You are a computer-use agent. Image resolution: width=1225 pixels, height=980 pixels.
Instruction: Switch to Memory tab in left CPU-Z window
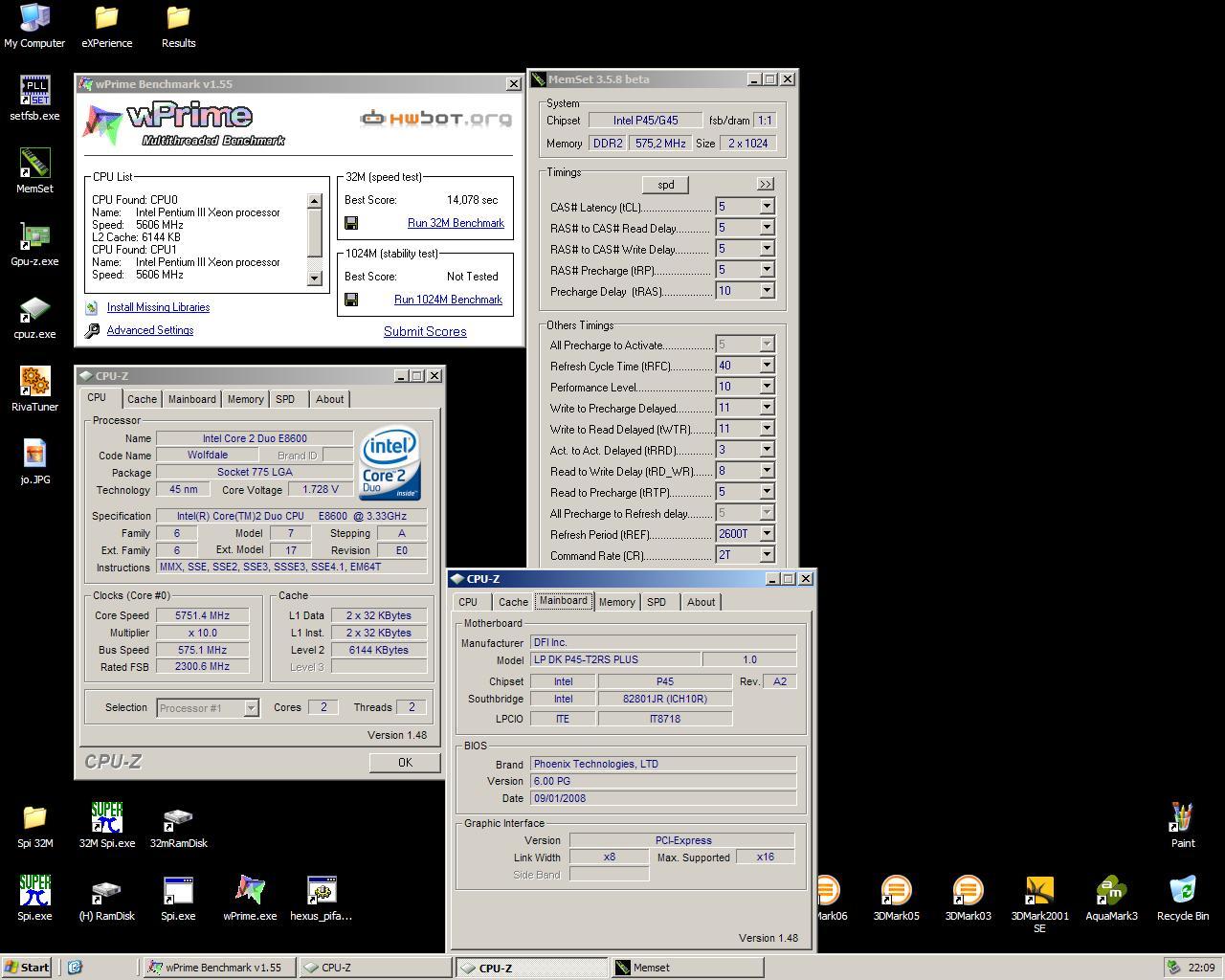coord(245,399)
